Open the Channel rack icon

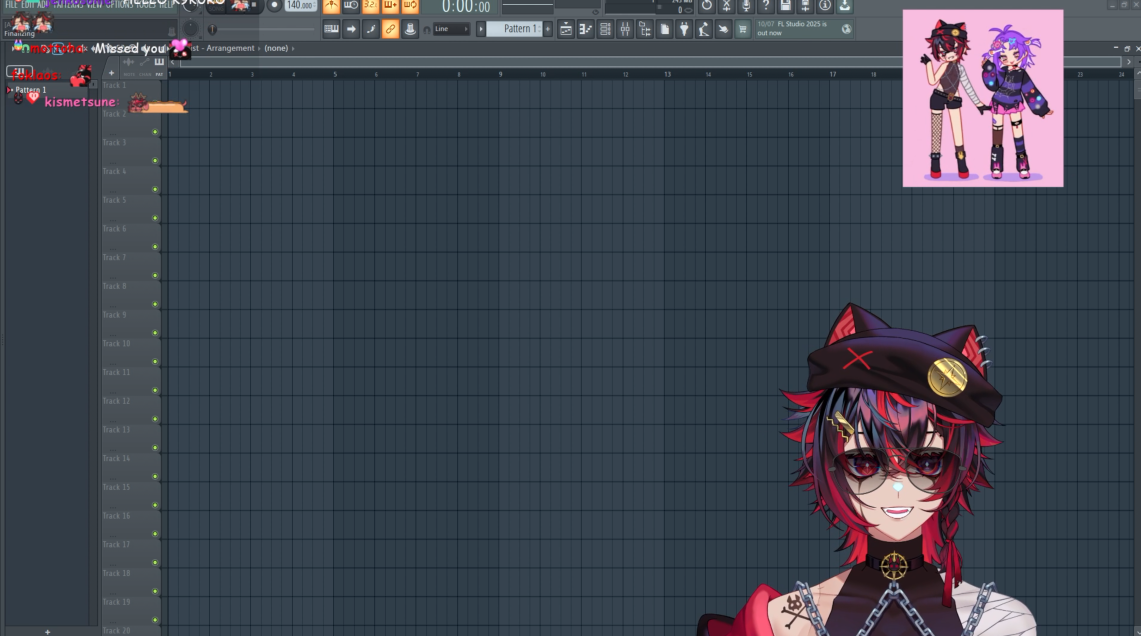pyautogui.click(x=605, y=29)
